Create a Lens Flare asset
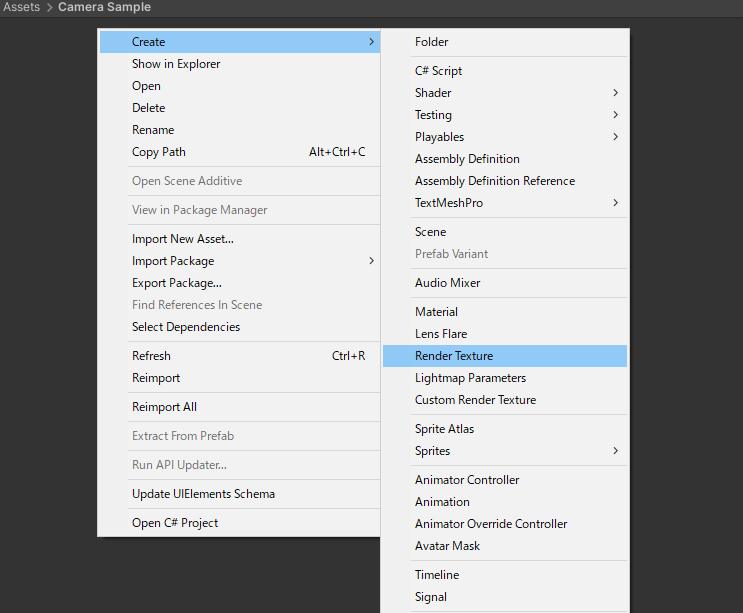The width and height of the screenshot is (743, 613). click(x=505, y=334)
